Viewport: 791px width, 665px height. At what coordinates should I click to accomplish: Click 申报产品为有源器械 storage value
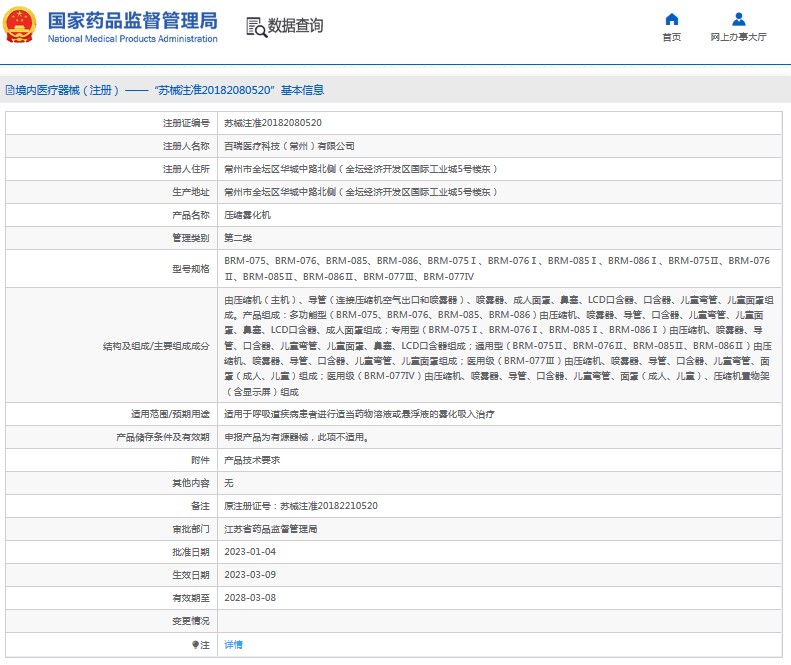click(297, 437)
